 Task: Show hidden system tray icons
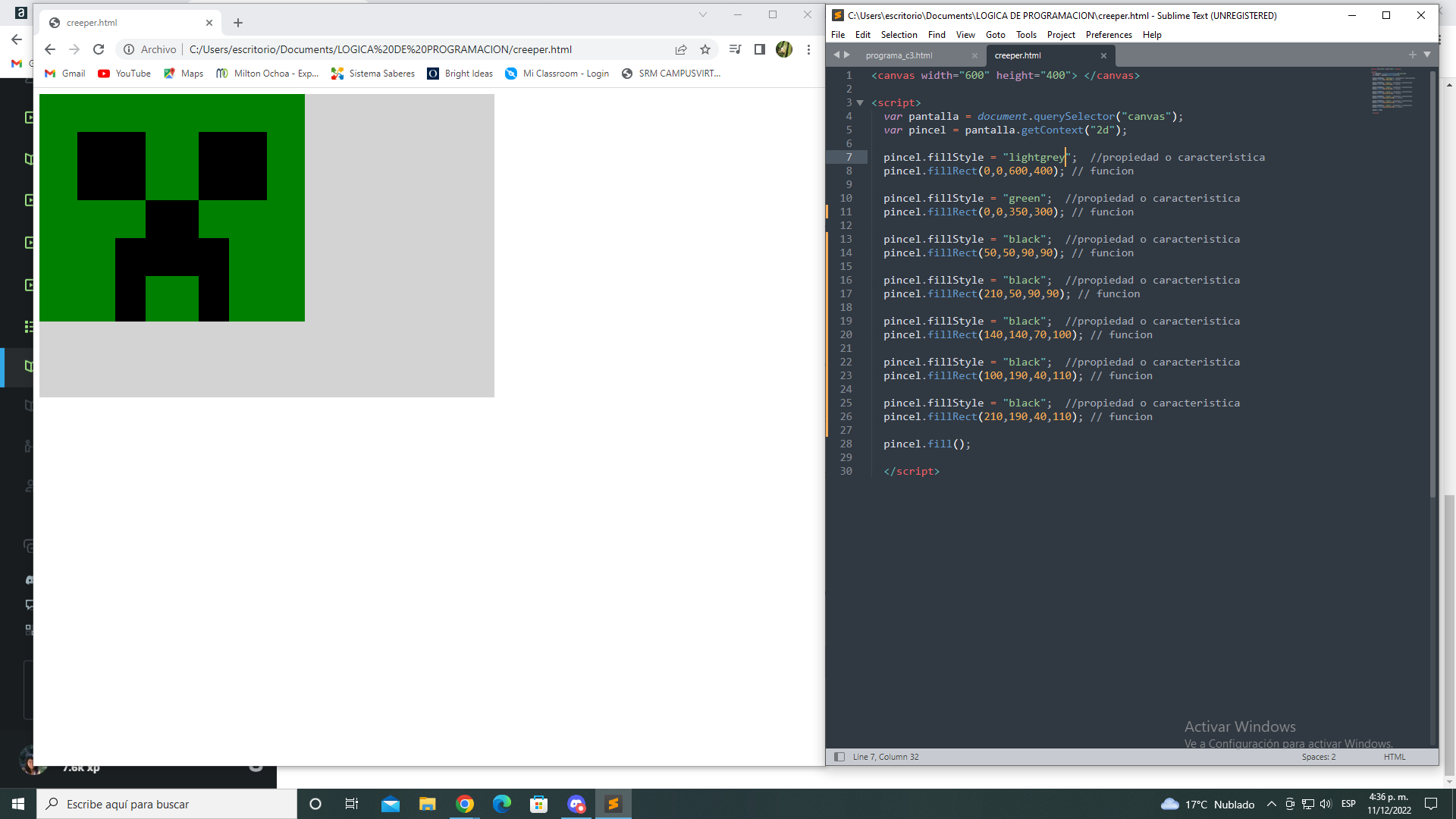pos(1271,804)
